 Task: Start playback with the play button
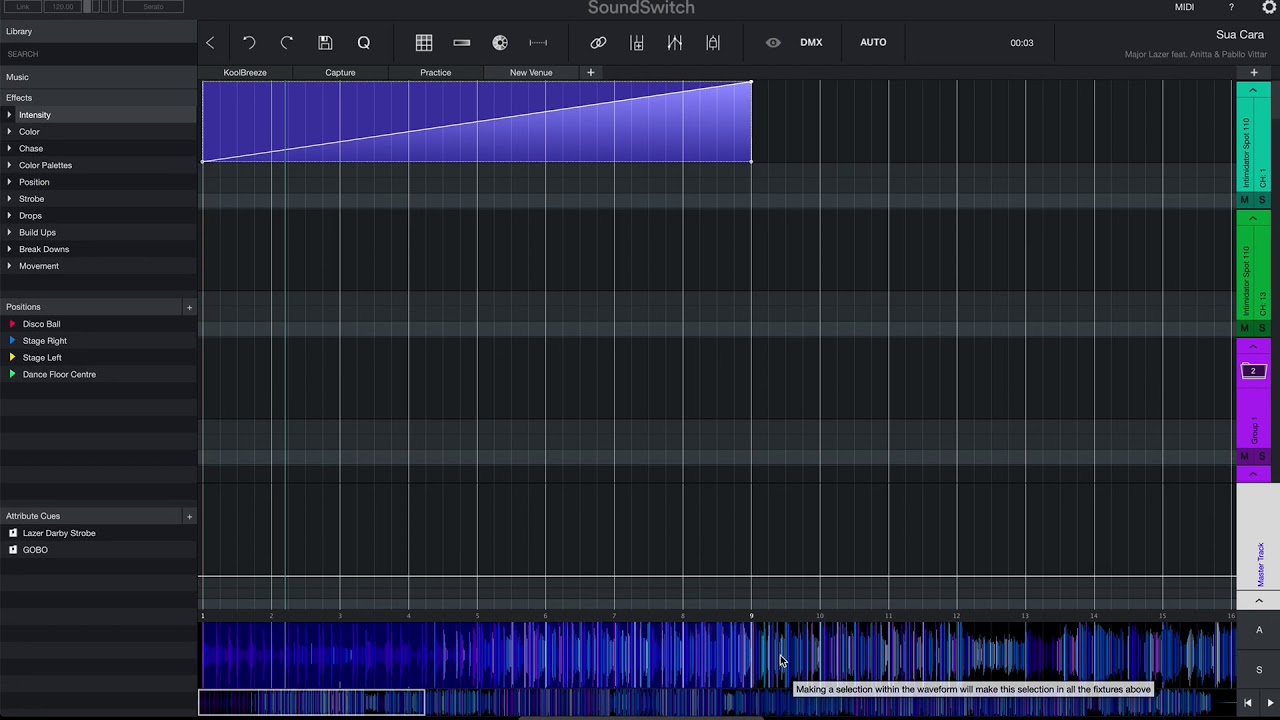(1270, 703)
